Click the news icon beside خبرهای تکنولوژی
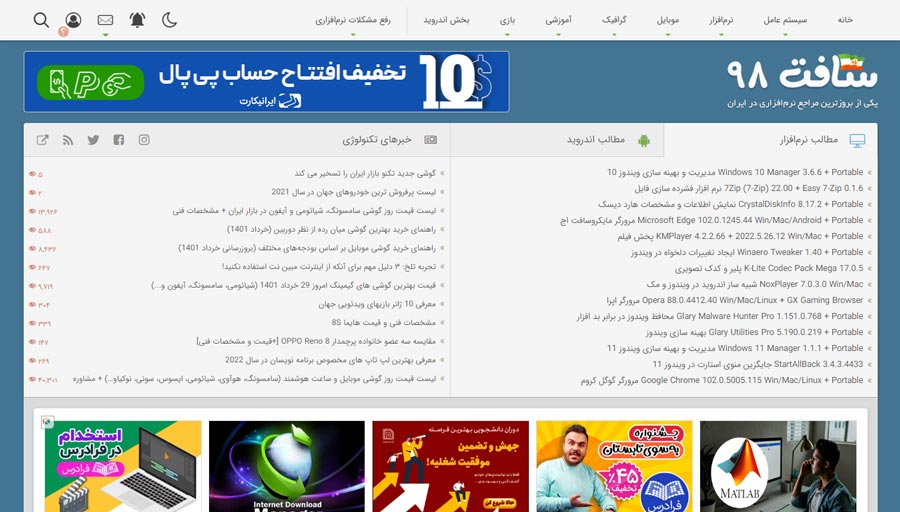The width and height of the screenshot is (900, 512). pos(430,139)
